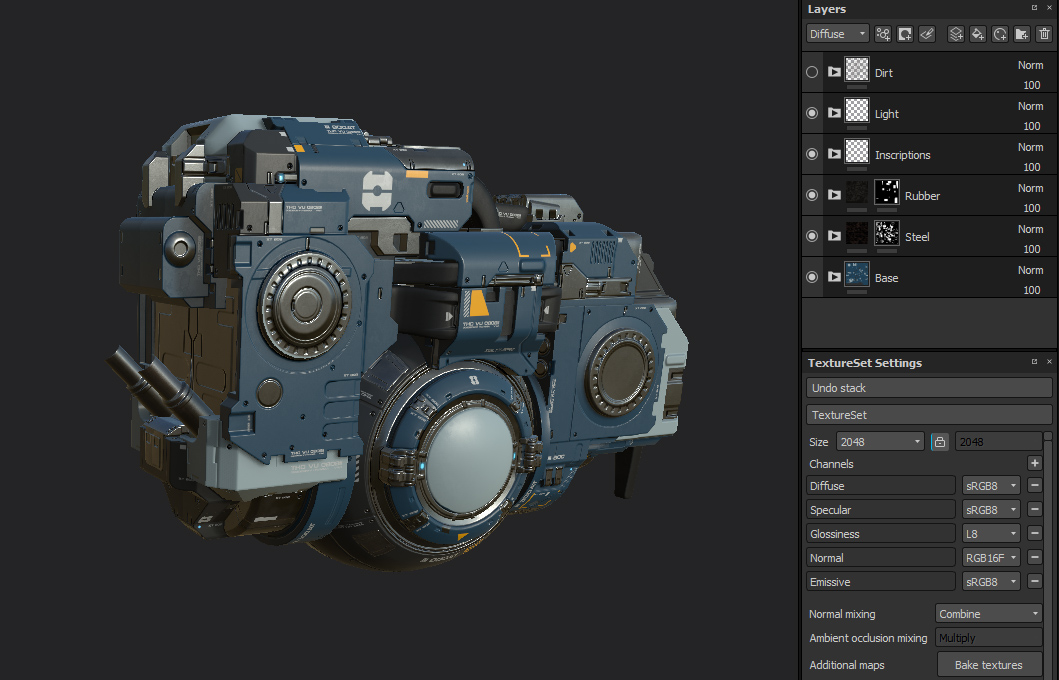The image size is (1059, 680).
Task: Toggle visibility of the Base layer
Action: [812, 278]
